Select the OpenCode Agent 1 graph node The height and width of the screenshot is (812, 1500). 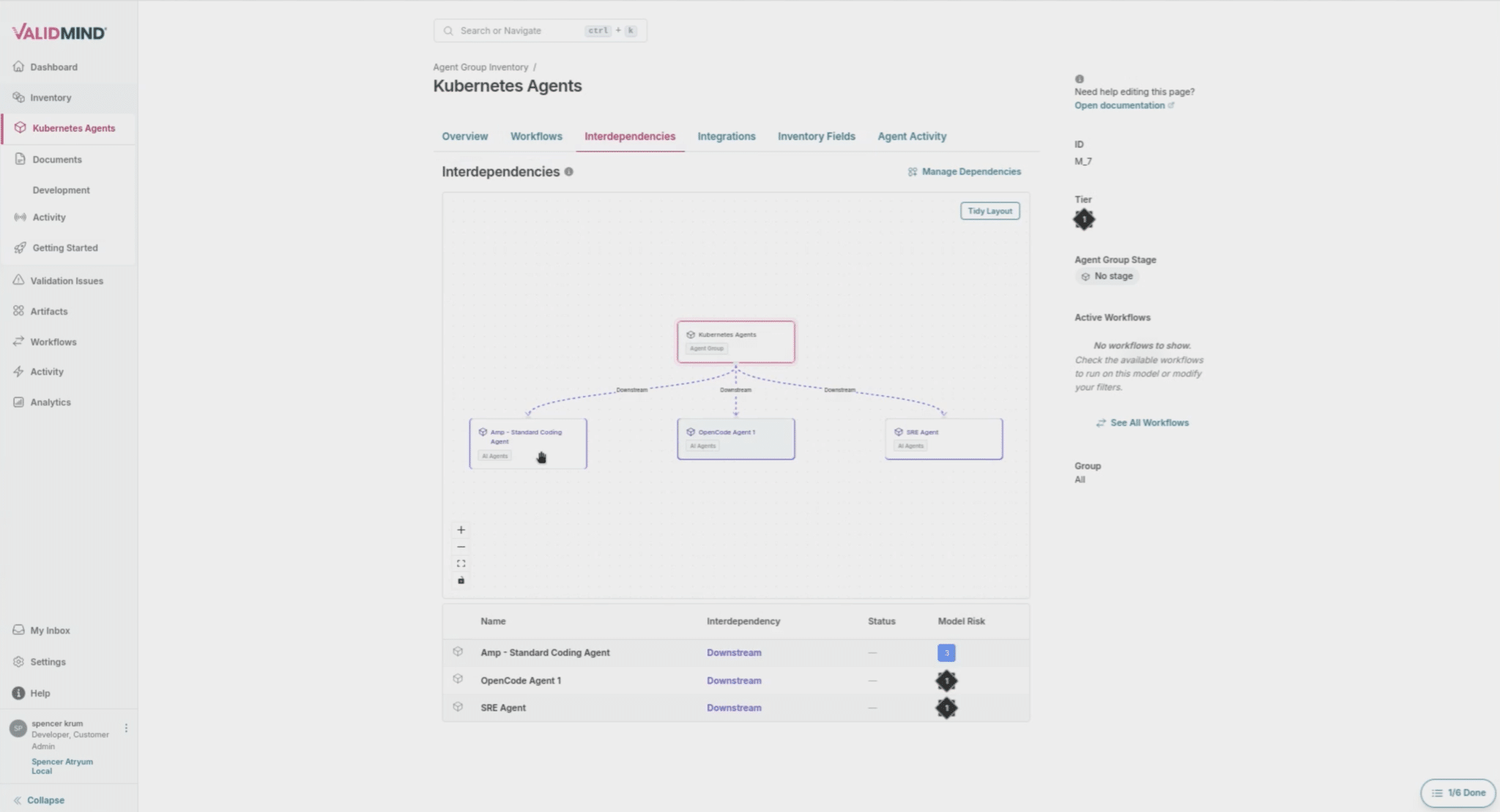pyautogui.click(x=735, y=439)
